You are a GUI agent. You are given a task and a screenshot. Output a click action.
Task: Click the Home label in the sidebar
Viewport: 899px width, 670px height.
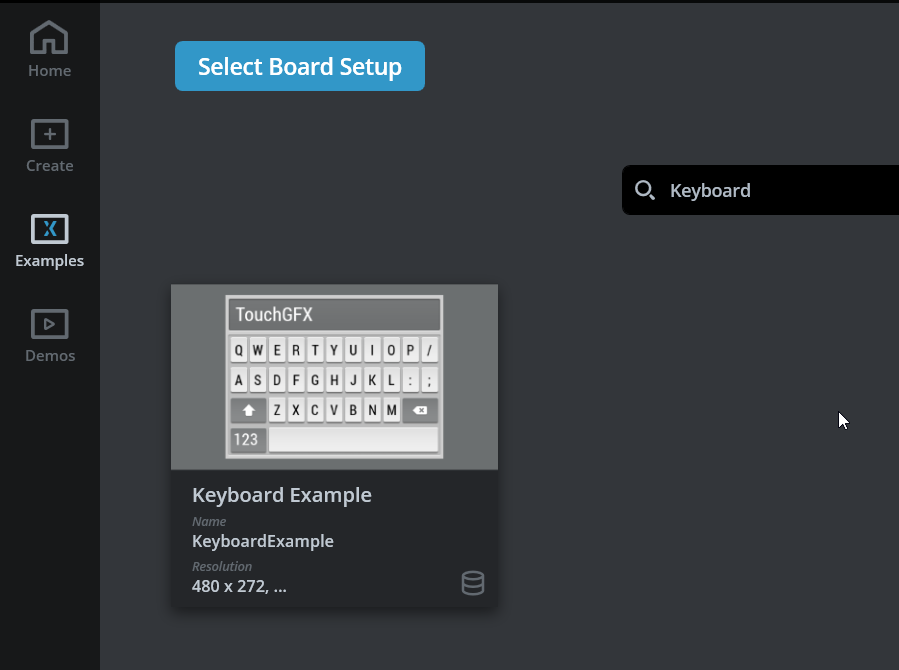pyautogui.click(x=49, y=70)
